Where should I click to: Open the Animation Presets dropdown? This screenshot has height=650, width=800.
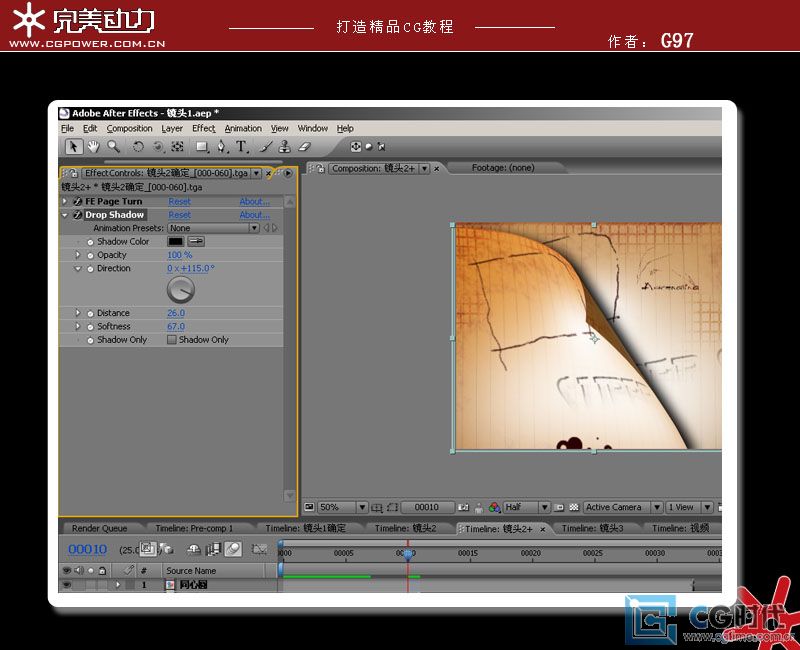tap(213, 228)
